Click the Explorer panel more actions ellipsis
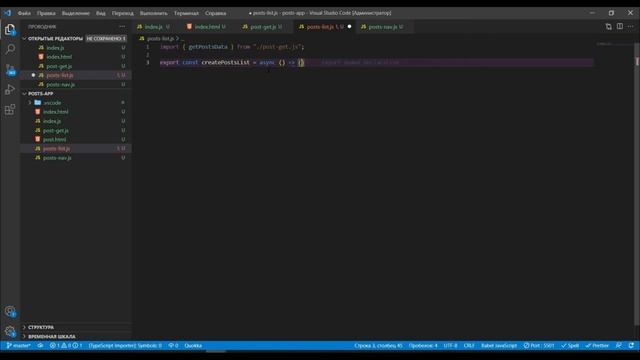The height and width of the screenshot is (360, 640). [x=122, y=27]
